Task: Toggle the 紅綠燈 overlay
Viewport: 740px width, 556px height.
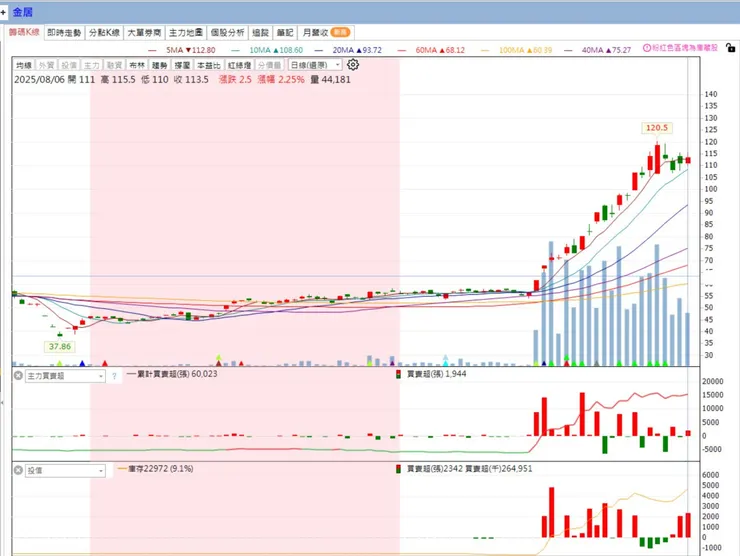Action: click(x=239, y=65)
